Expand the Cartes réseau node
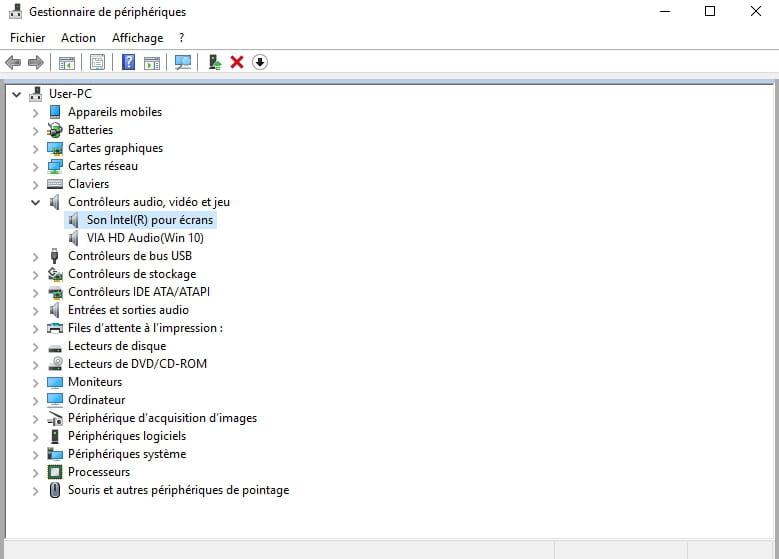 coord(36,167)
